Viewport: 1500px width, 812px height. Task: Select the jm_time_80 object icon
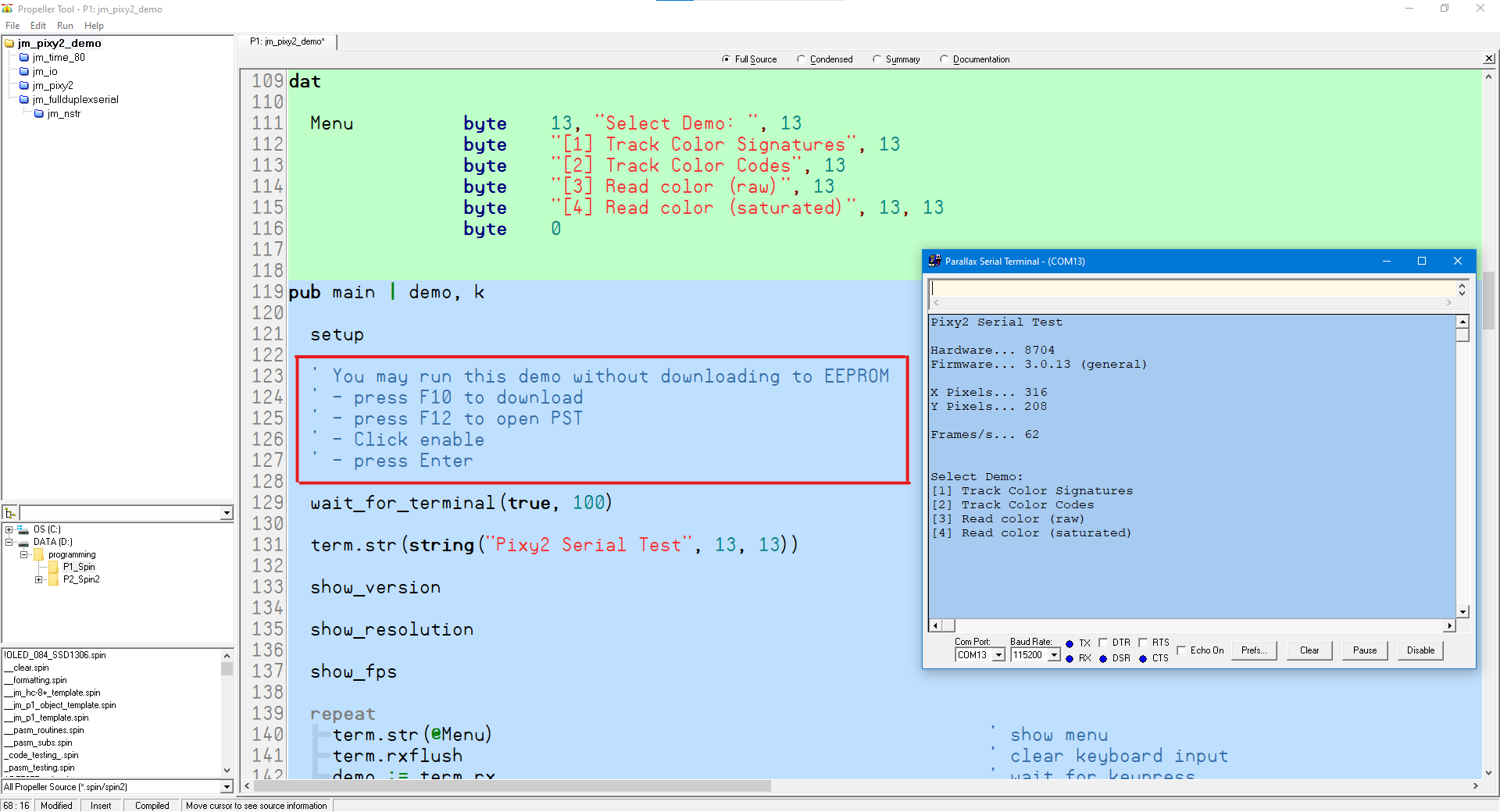point(24,58)
